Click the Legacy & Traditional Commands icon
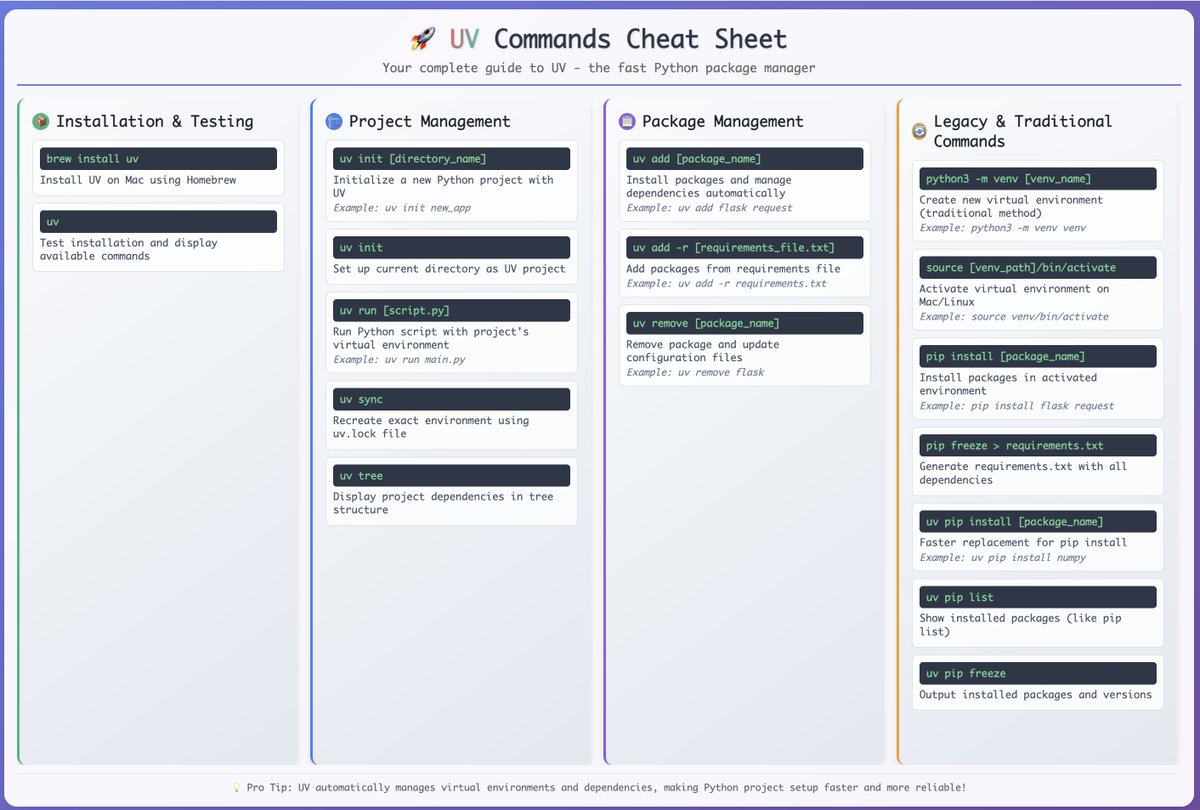The image size is (1200, 810). click(x=919, y=131)
